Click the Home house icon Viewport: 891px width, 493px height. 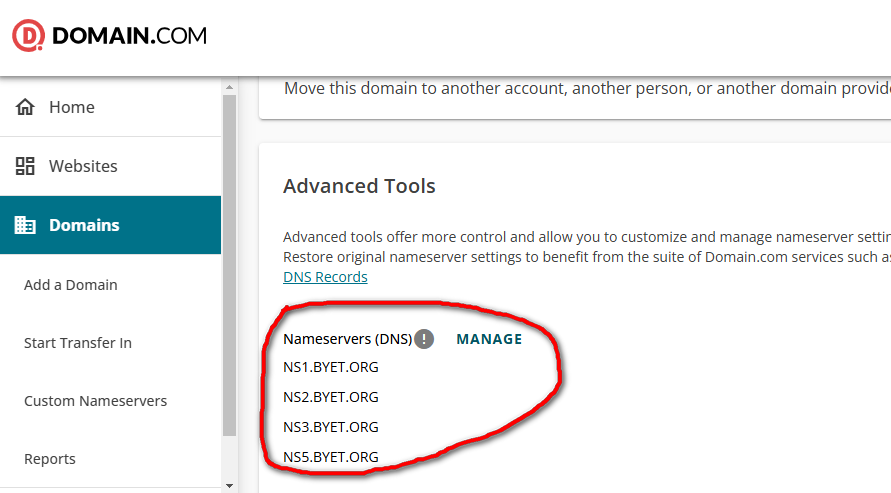coord(25,107)
